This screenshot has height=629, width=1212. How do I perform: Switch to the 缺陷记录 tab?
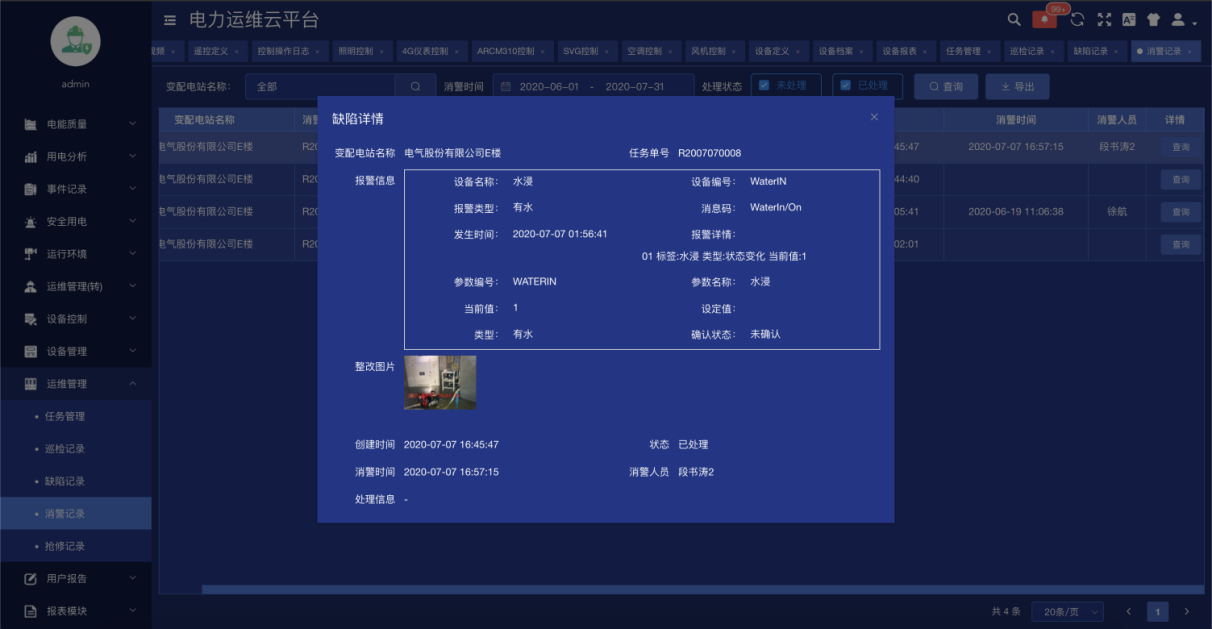(1096, 51)
